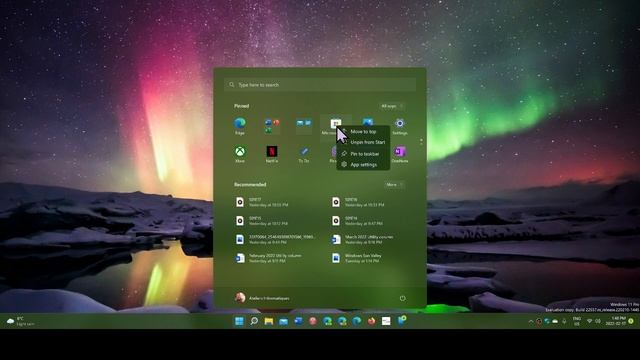
Task: Open App settings from context menu
Action: tap(363, 164)
